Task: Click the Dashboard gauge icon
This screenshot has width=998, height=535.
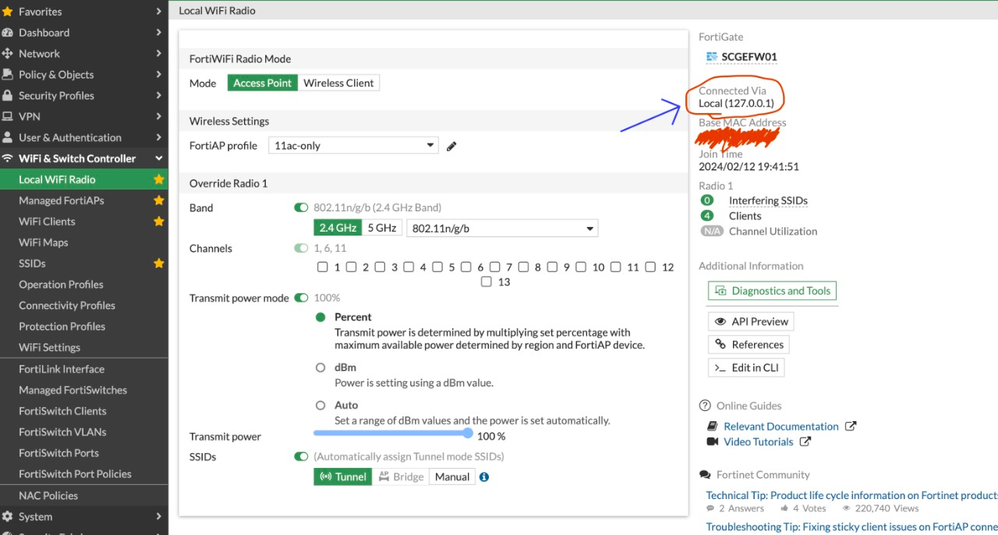Action: click(x=8, y=32)
